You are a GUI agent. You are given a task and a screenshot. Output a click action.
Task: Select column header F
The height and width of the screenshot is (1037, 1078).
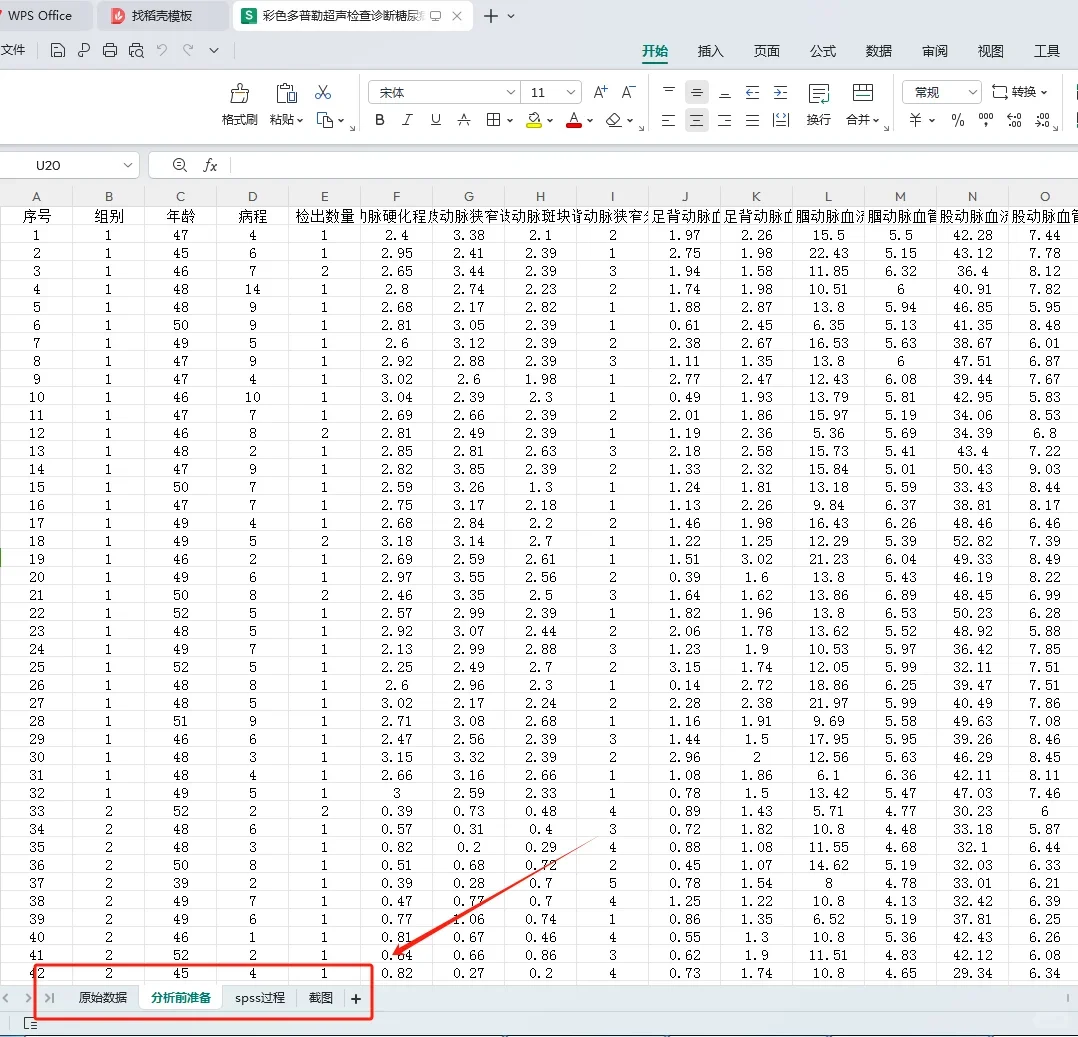click(397, 196)
